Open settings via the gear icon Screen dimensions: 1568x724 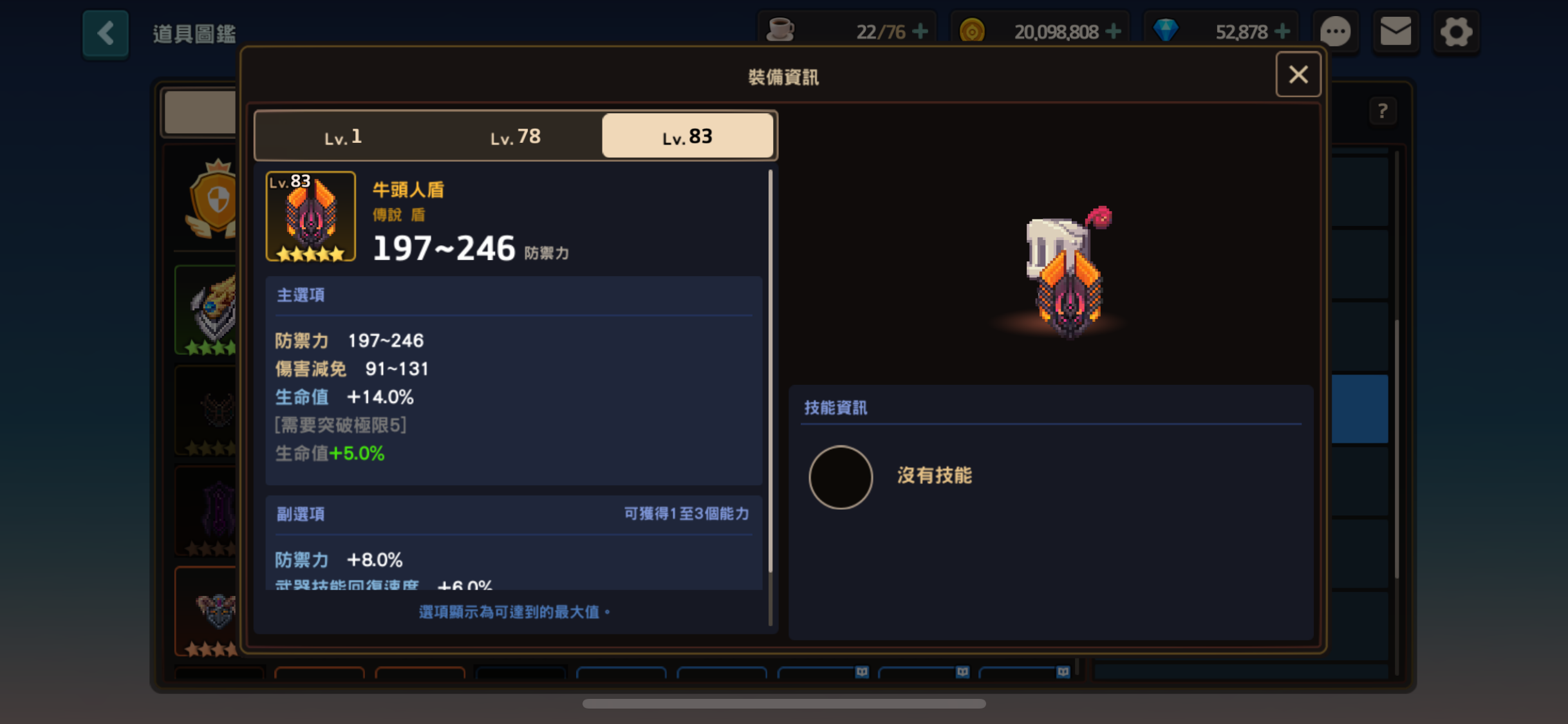1456,32
